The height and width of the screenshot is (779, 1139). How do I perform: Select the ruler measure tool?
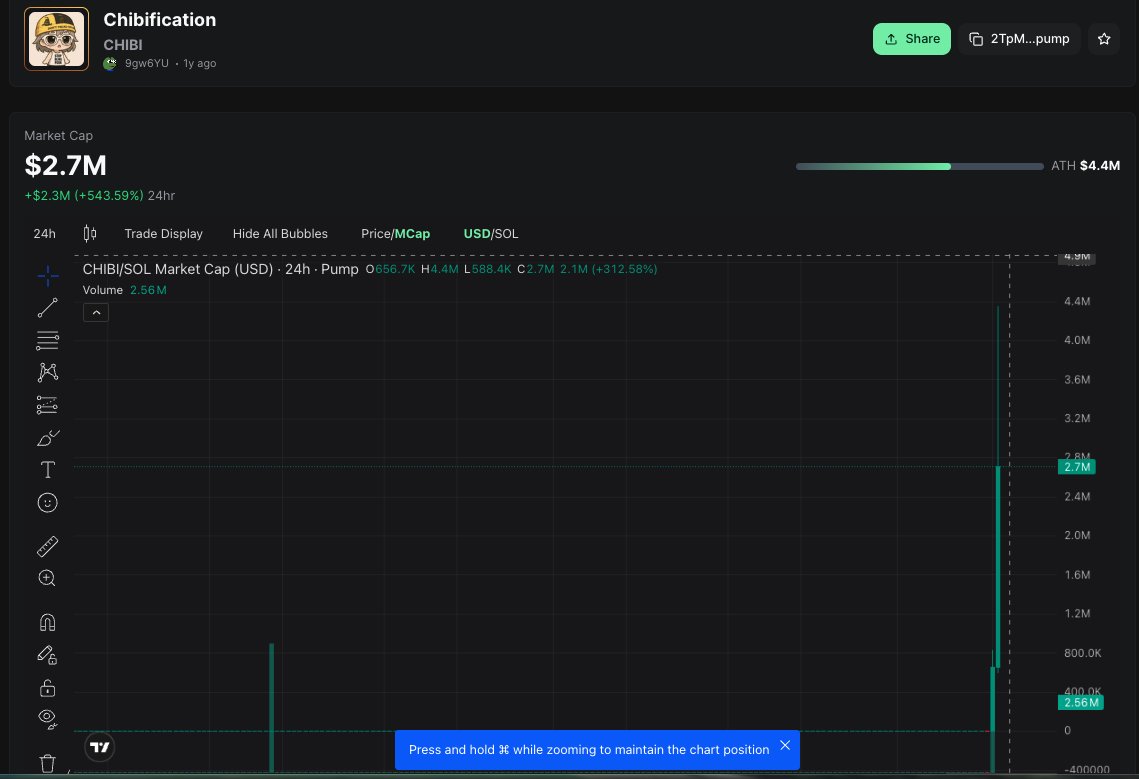[x=47, y=546]
